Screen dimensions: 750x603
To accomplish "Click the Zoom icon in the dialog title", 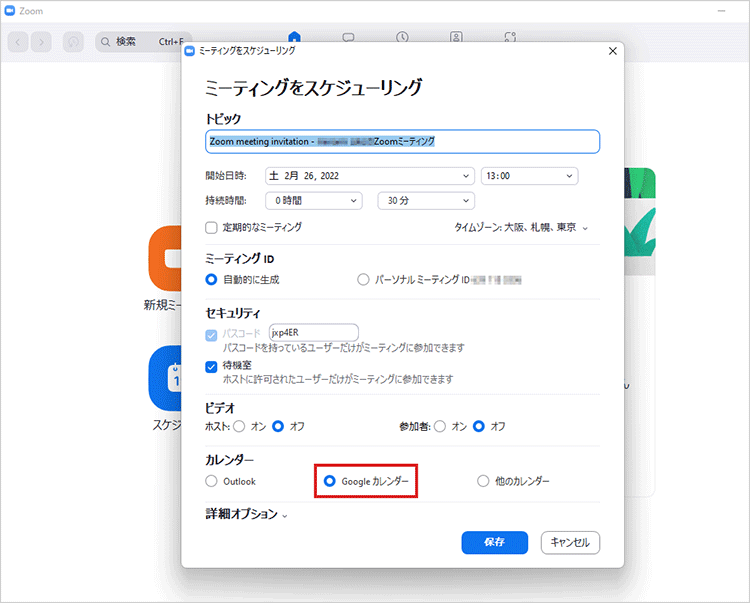I will [189, 51].
